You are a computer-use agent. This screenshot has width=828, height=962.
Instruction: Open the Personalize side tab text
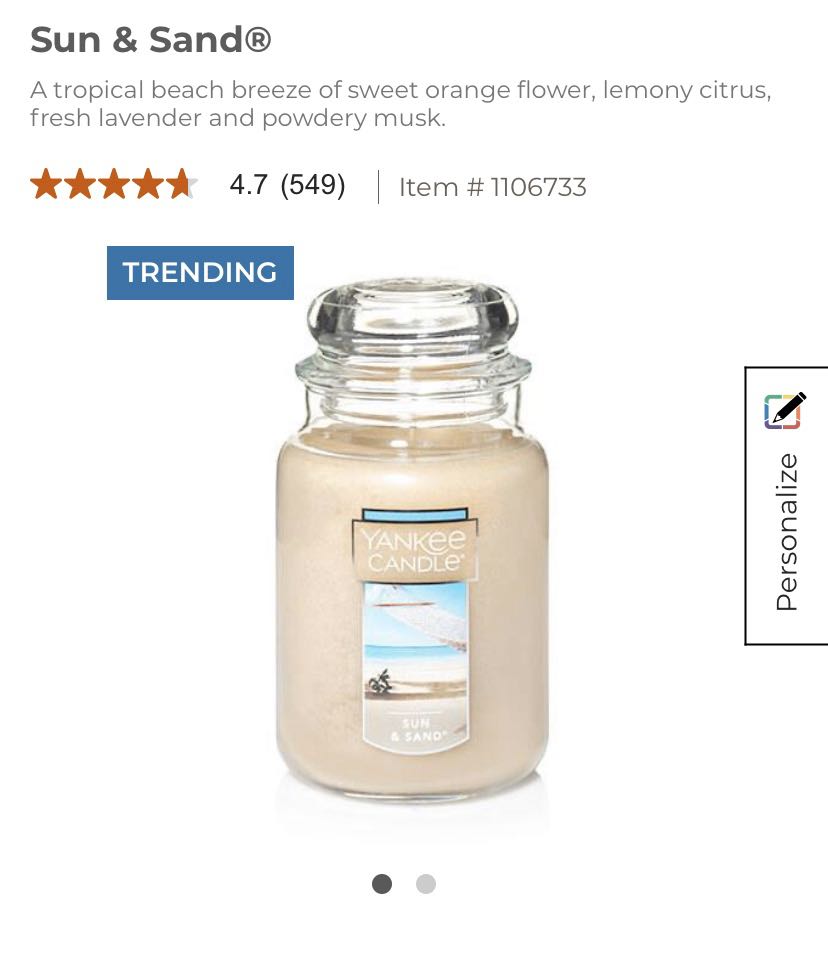[x=787, y=531]
